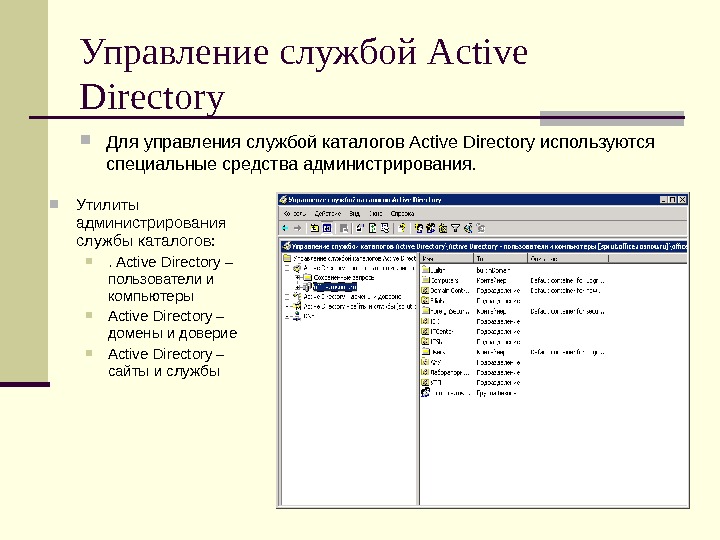Select the Domain Controllers row
Image resolution: width=720 pixels, height=540 pixels.
512,291
